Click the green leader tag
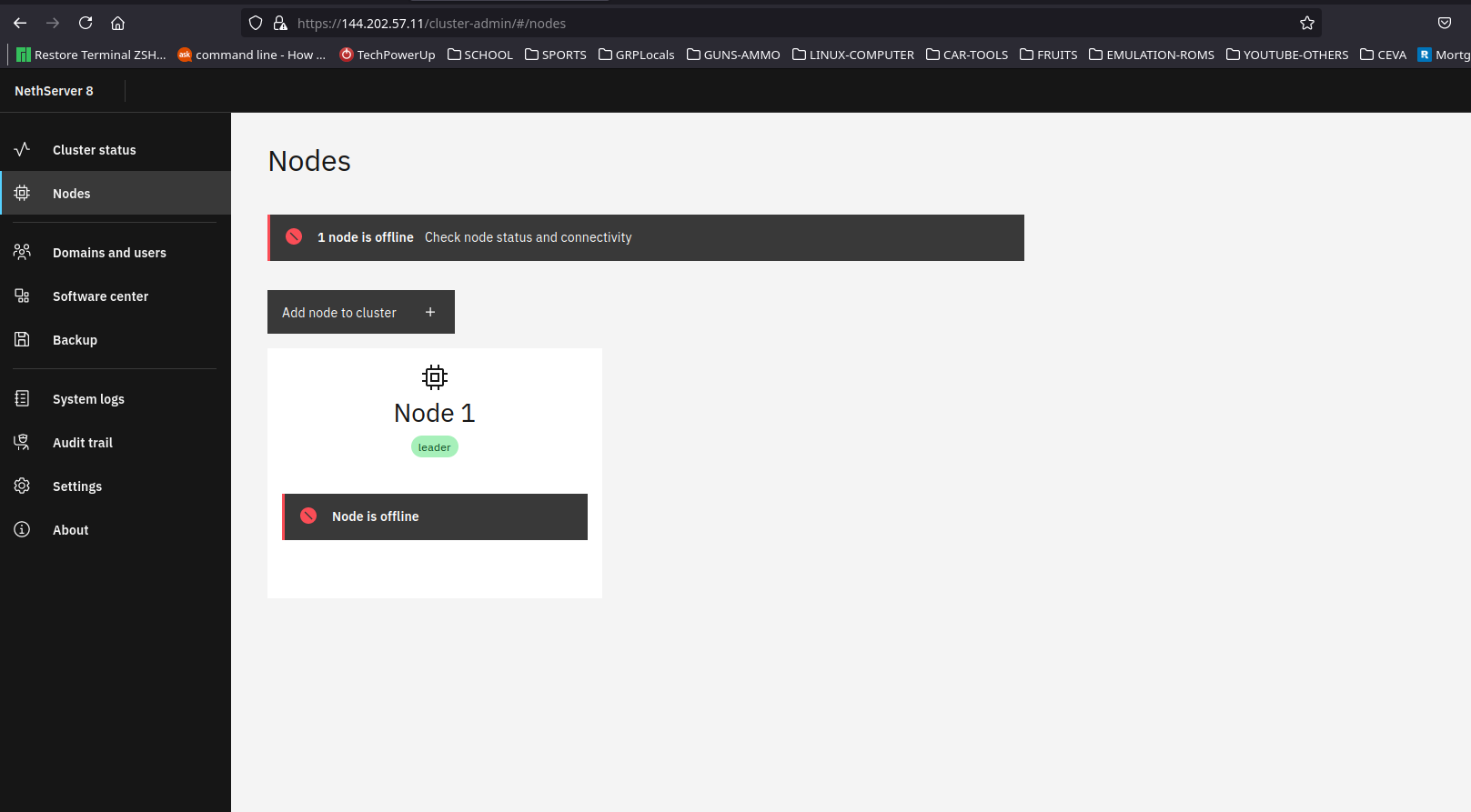 click(x=435, y=446)
